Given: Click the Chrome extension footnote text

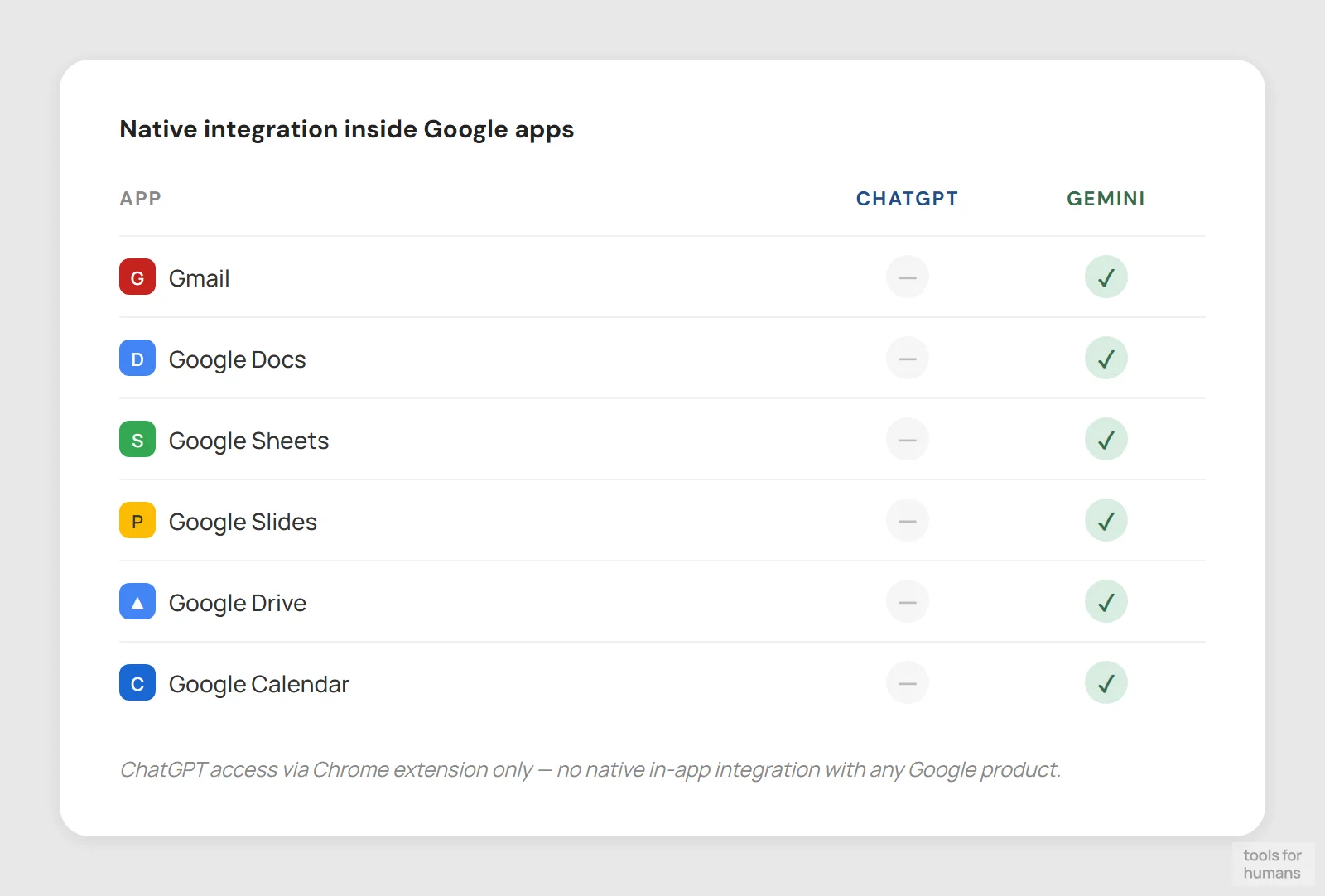Looking at the screenshot, I should (590, 769).
